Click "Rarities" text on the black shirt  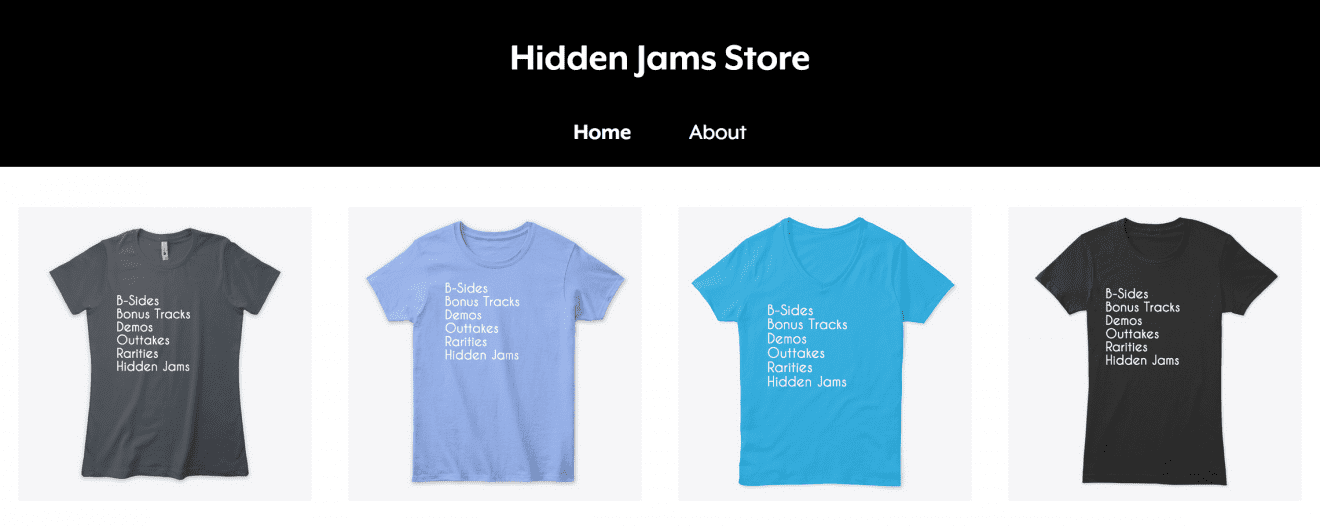[1126, 347]
